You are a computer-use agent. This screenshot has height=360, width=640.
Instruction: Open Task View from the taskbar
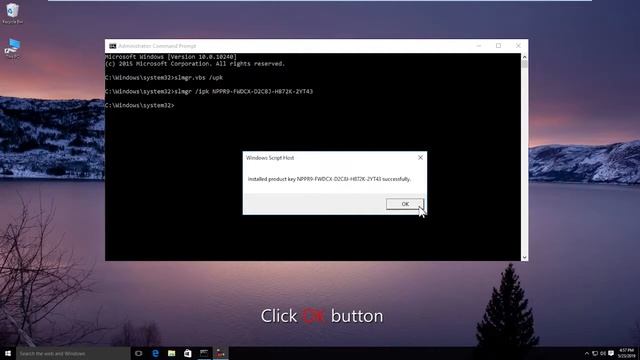point(138,353)
